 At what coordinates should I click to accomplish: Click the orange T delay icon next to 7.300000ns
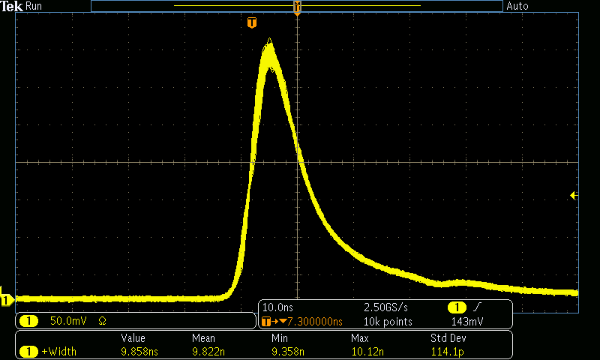point(266,321)
